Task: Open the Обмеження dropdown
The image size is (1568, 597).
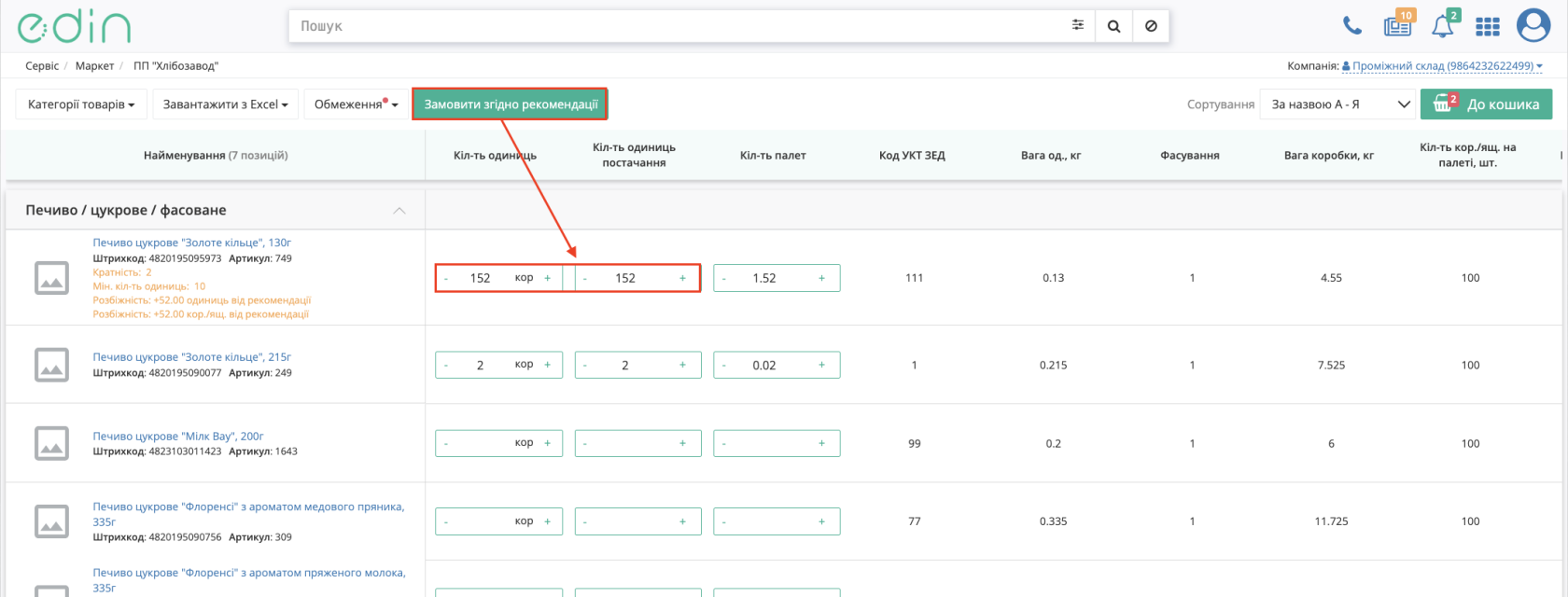Action: pos(356,104)
